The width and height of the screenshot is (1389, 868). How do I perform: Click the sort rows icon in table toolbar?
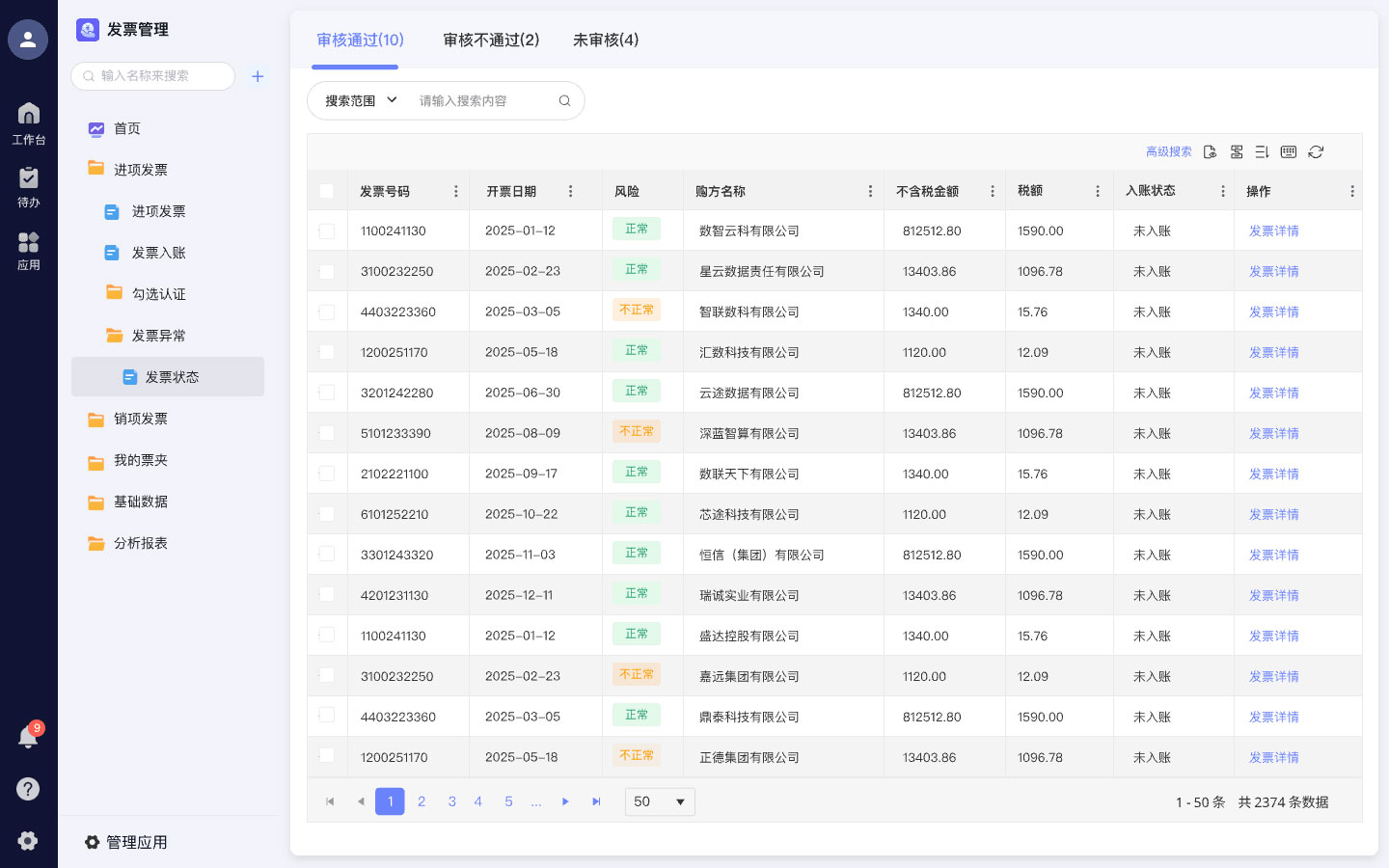pos(1262,151)
